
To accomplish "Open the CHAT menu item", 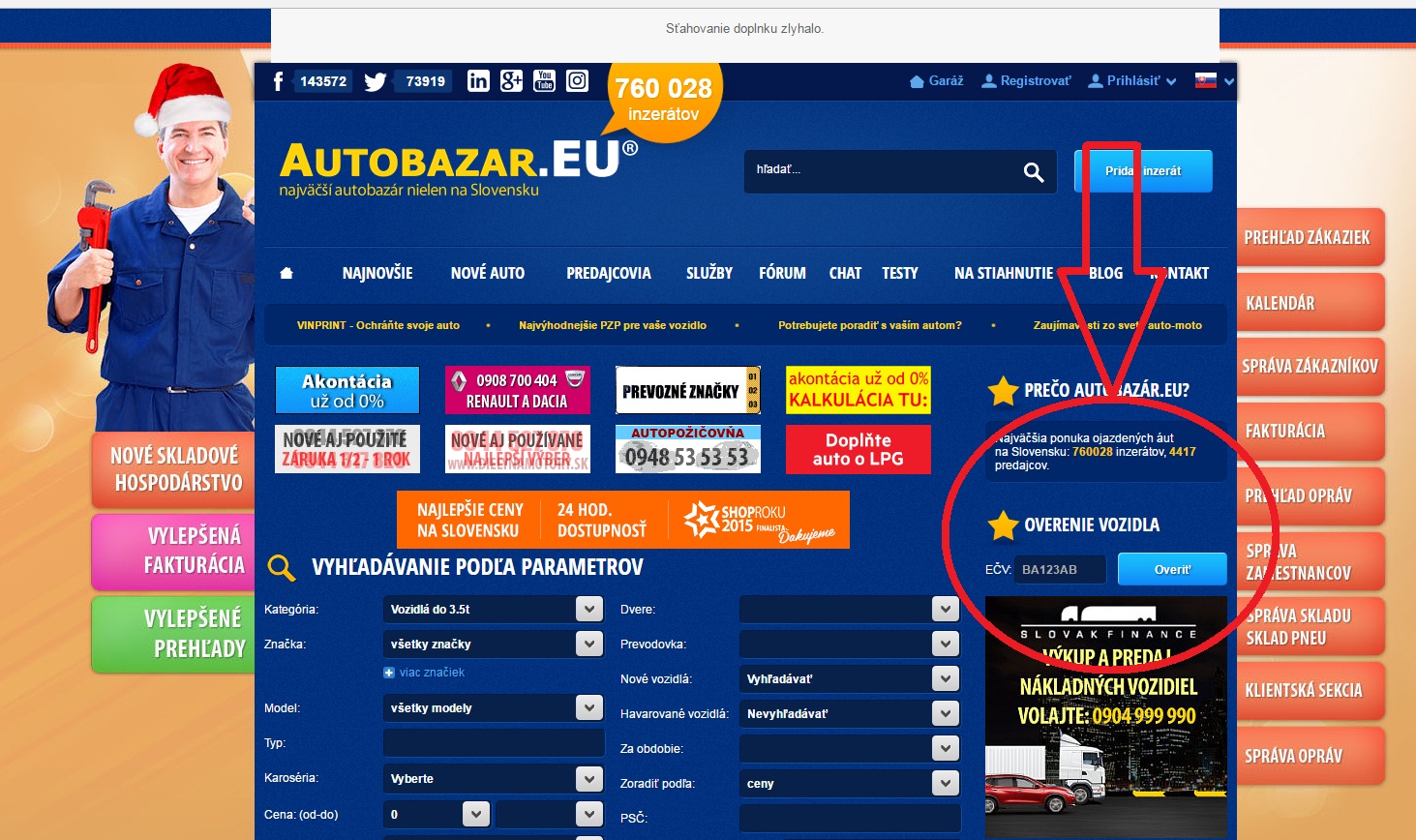I will pyautogui.click(x=845, y=273).
